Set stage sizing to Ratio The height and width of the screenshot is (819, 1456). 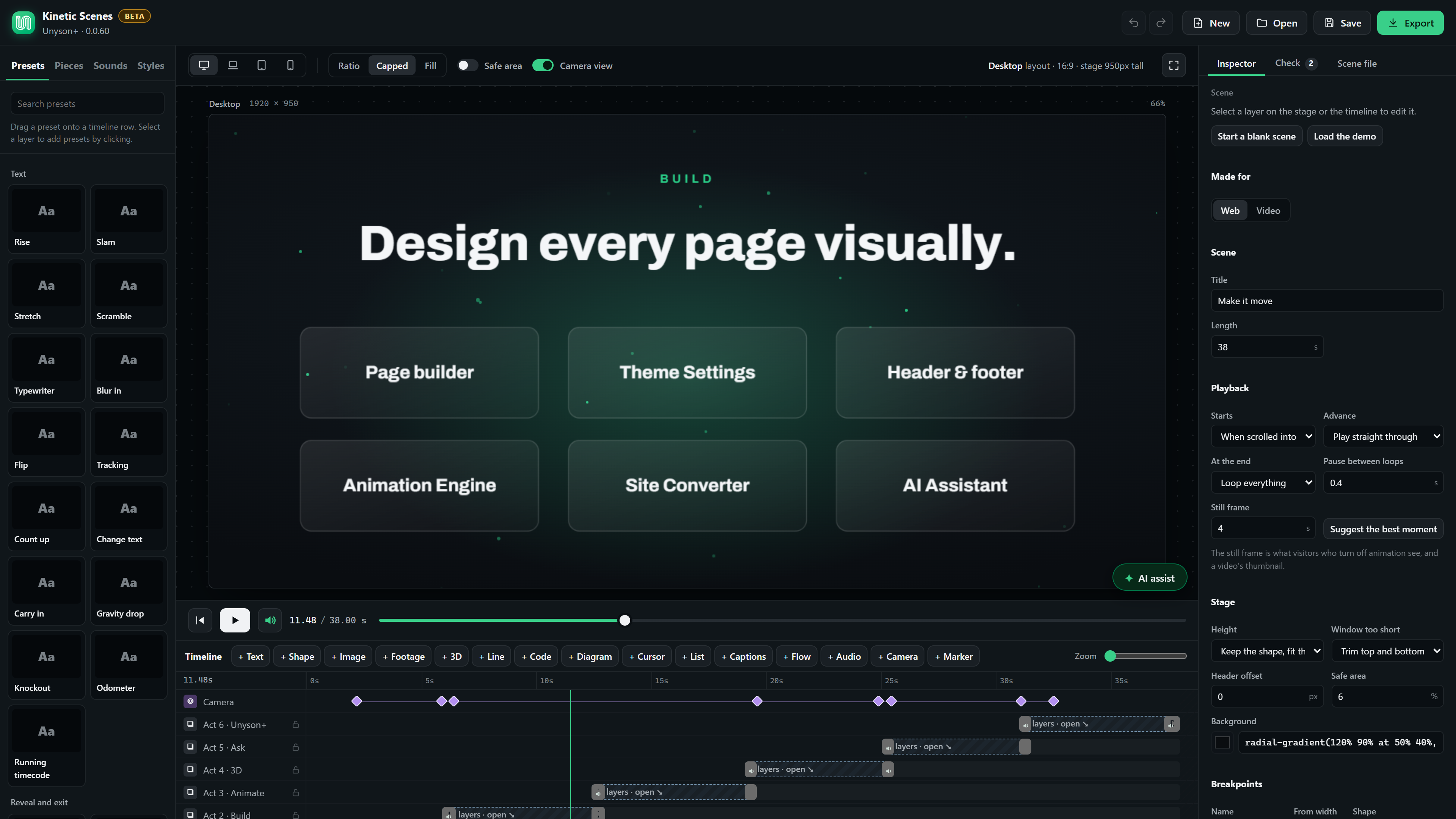(349, 66)
